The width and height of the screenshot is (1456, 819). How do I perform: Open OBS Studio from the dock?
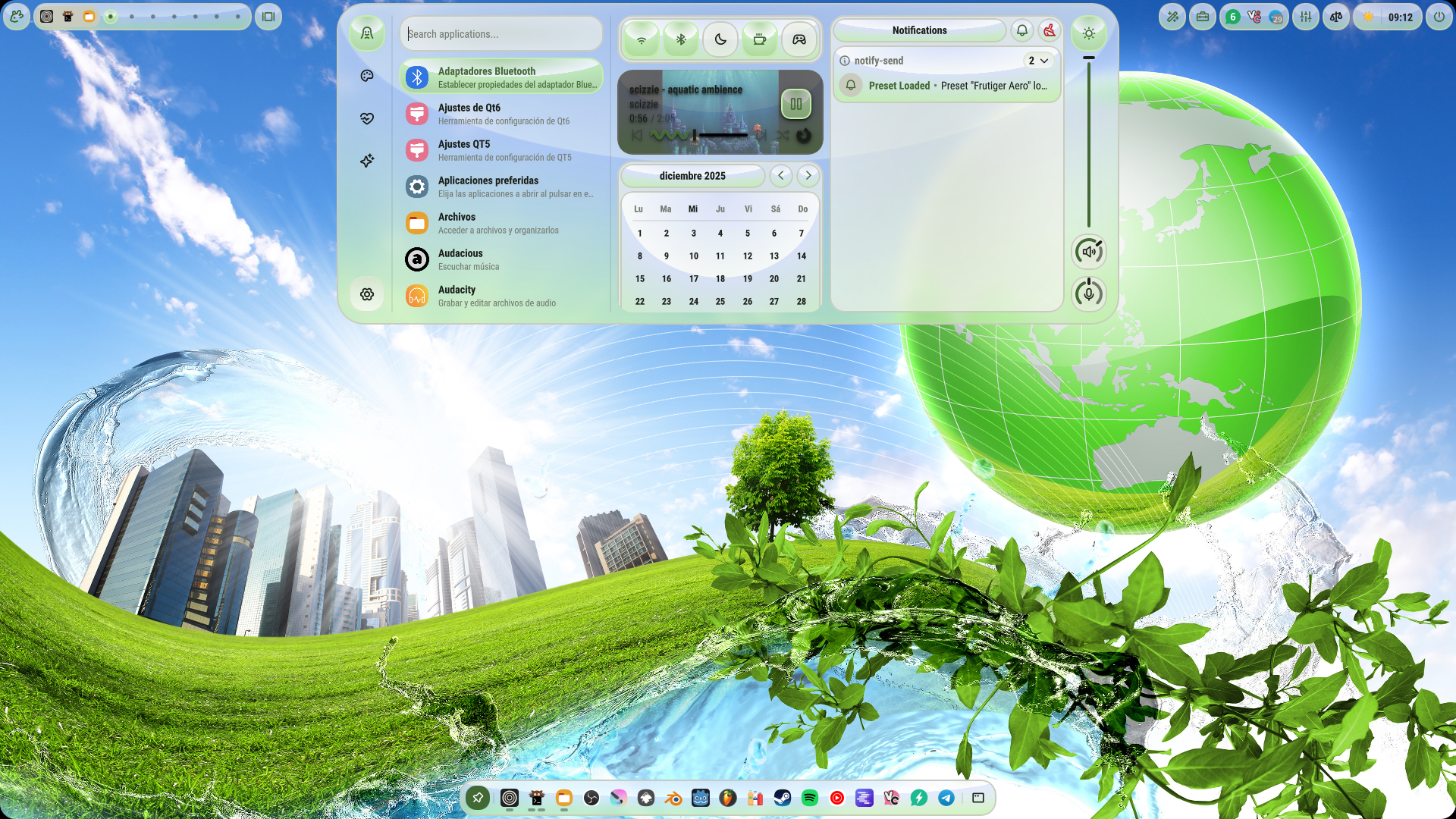click(591, 798)
